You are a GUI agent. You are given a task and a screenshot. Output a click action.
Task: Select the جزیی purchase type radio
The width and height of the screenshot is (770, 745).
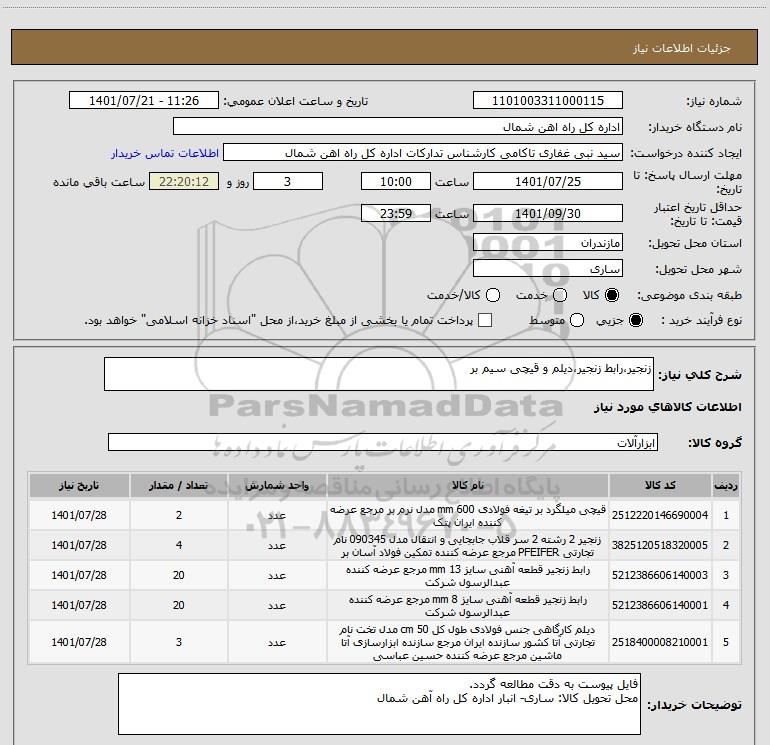click(635, 320)
